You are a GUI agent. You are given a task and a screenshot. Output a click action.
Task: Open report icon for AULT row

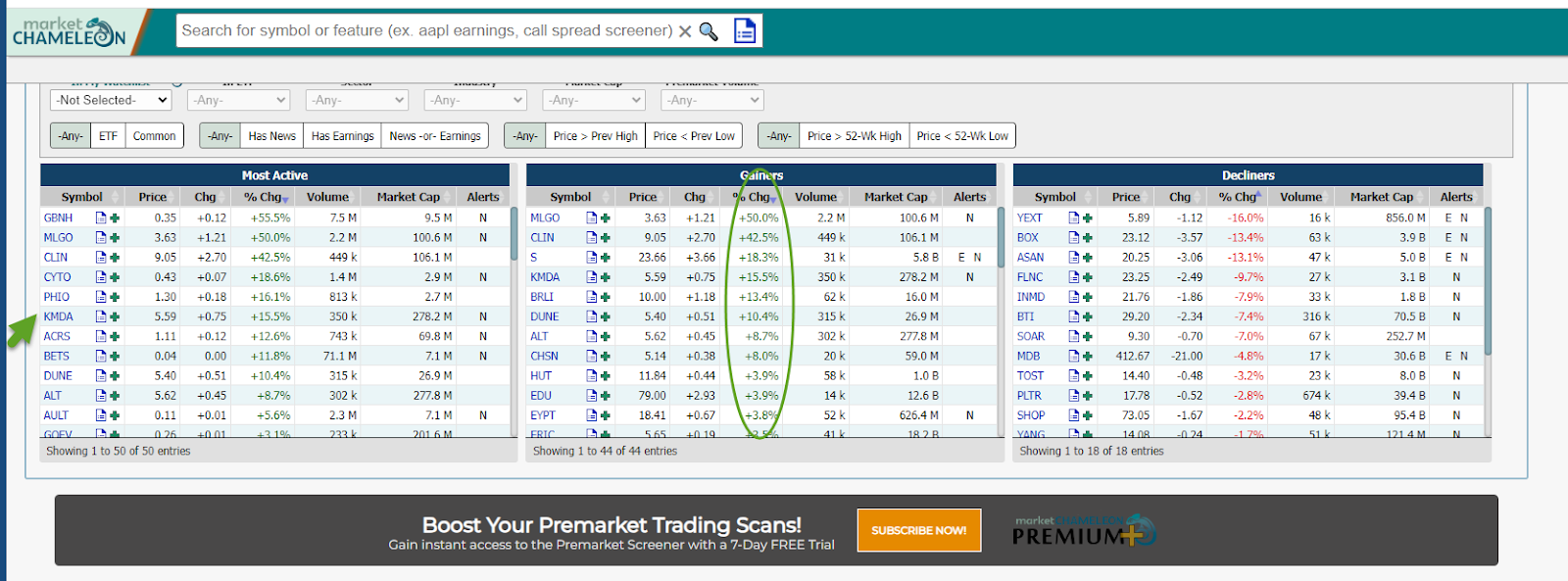pyautogui.click(x=101, y=415)
